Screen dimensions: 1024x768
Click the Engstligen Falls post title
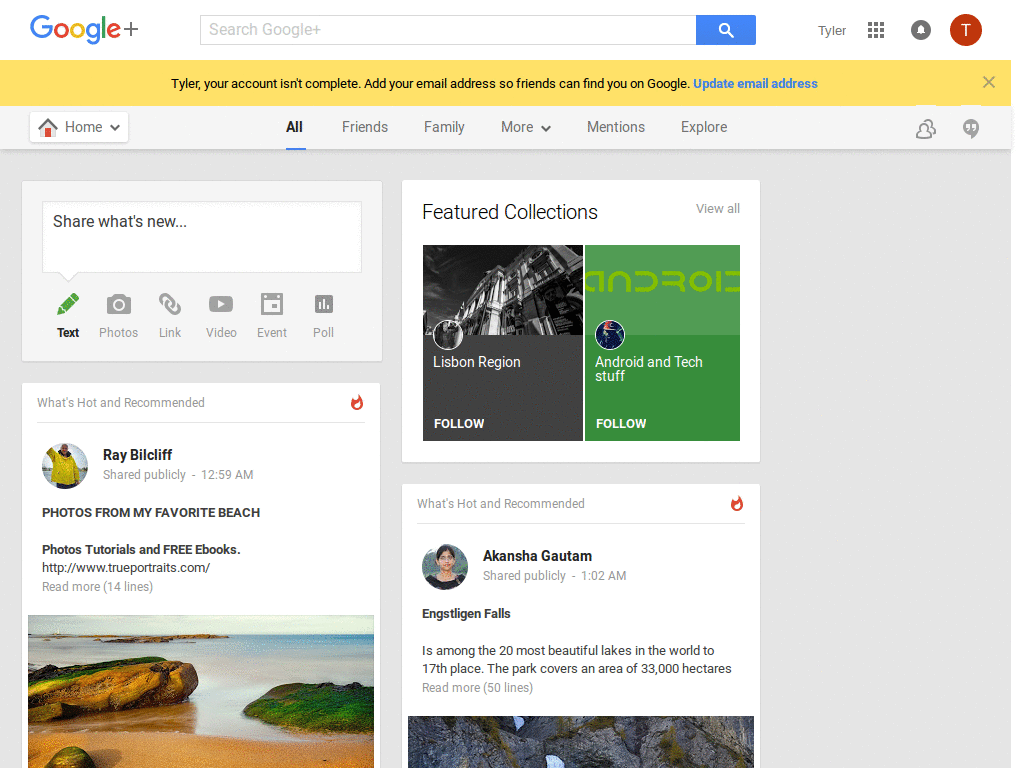coord(466,614)
